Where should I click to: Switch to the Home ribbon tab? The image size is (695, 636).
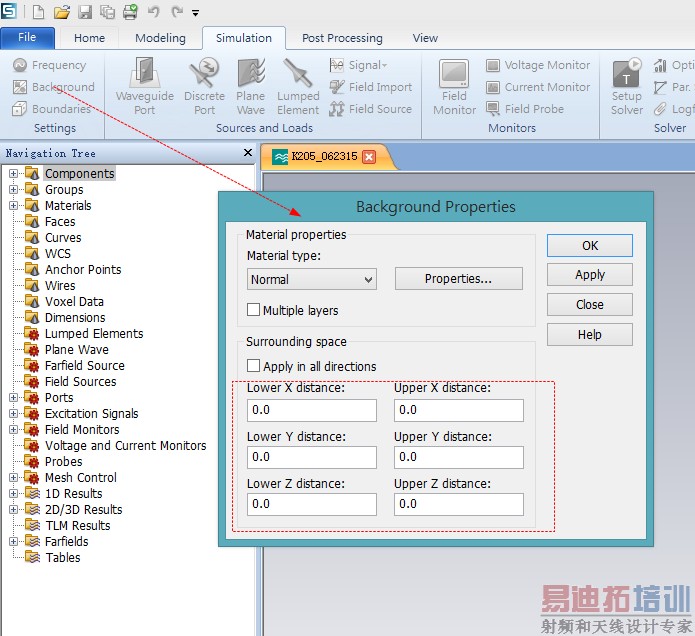[x=90, y=38]
